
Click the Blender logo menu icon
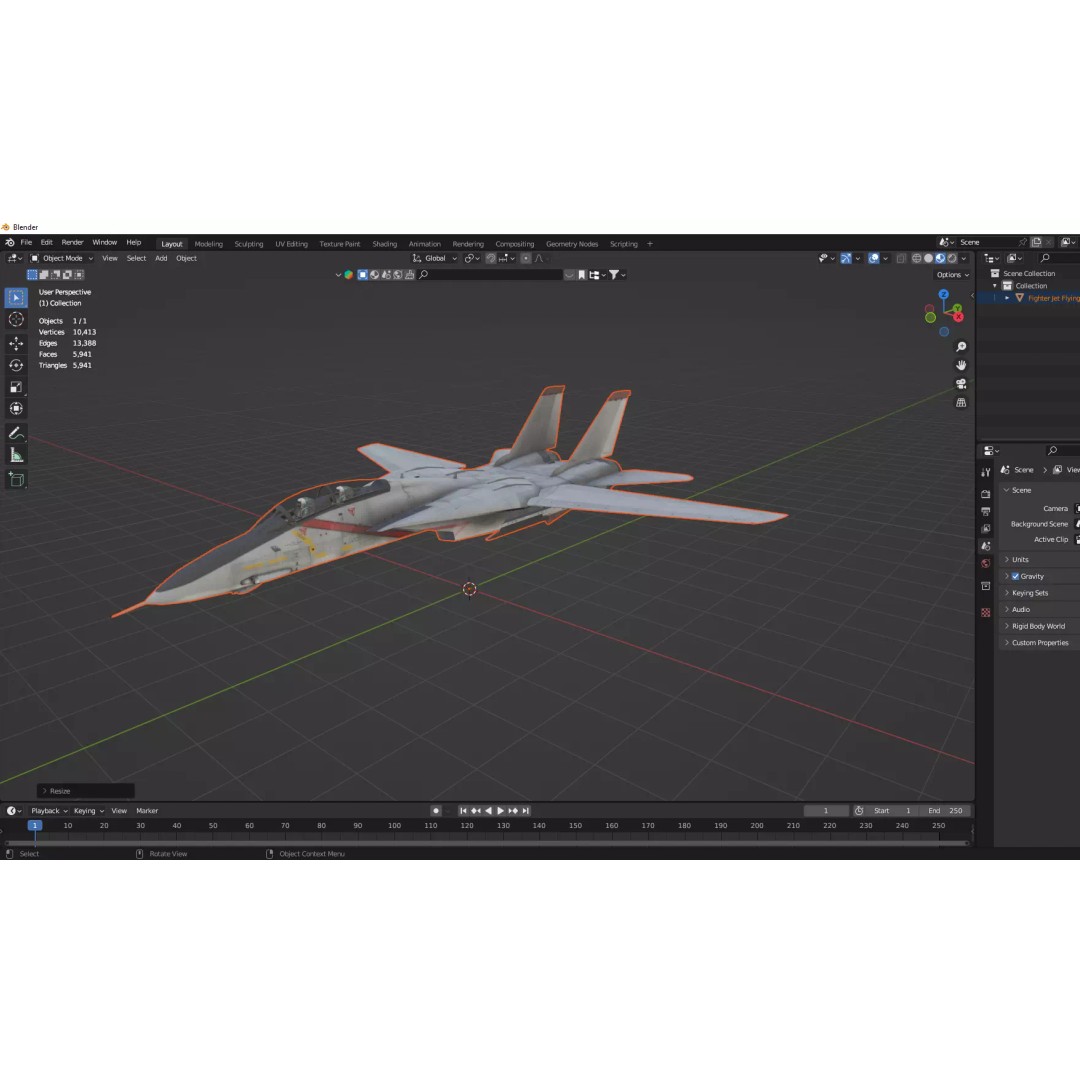click(x=10, y=242)
